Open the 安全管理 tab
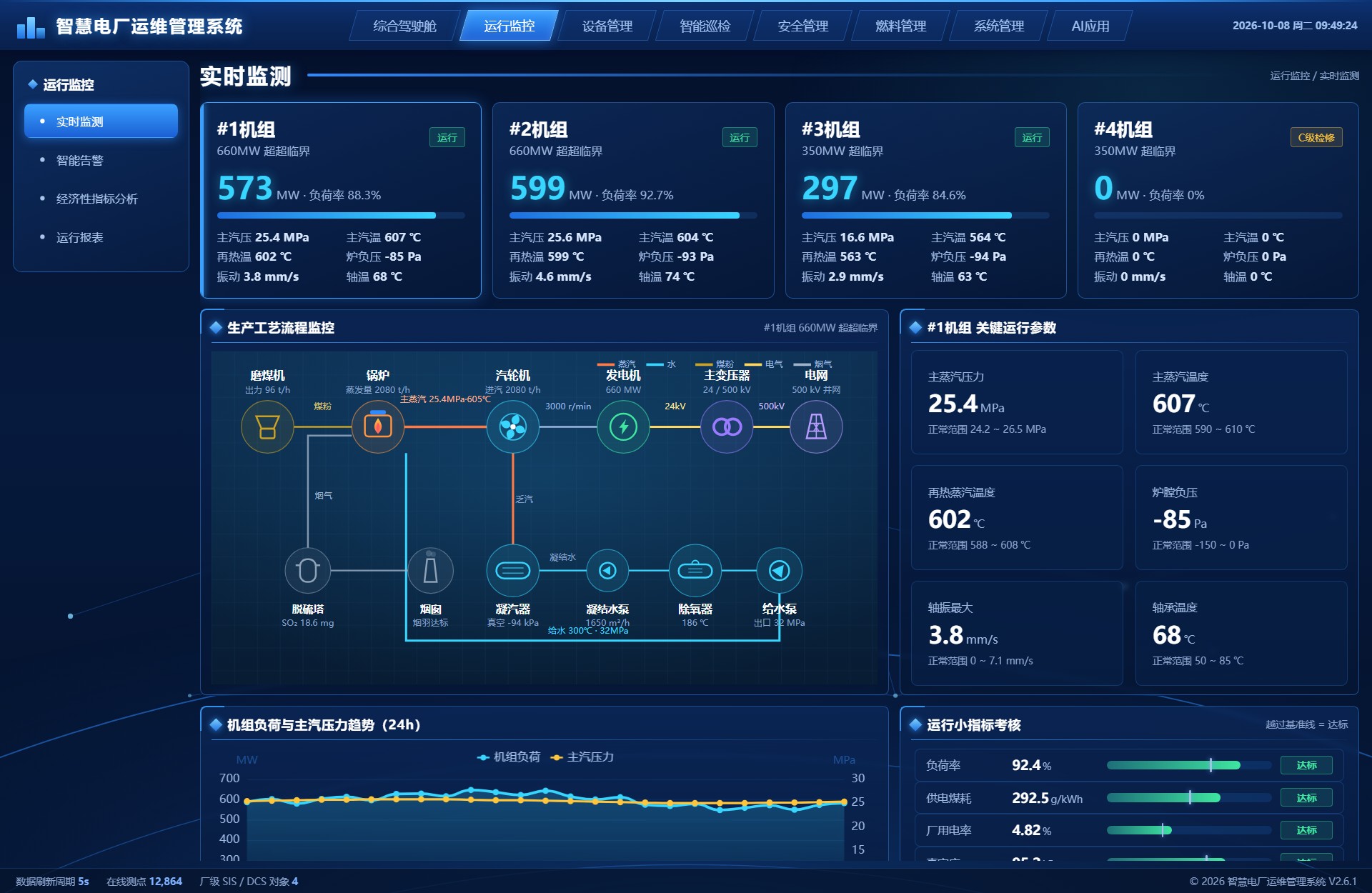 click(x=803, y=26)
